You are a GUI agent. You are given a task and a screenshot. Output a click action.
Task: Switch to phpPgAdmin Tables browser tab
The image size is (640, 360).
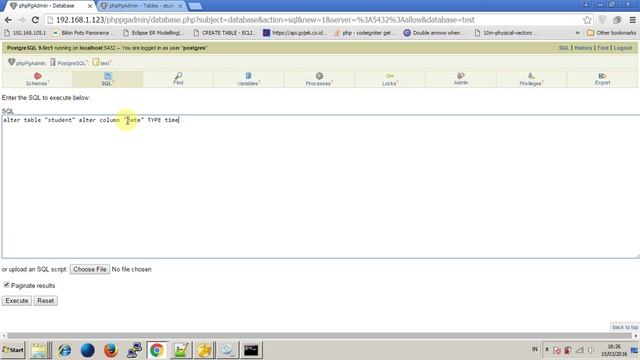[141, 6]
